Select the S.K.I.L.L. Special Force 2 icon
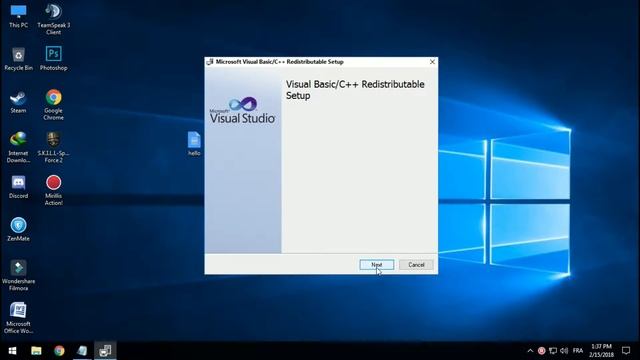The height and width of the screenshot is (360, 640). [53, 148]
